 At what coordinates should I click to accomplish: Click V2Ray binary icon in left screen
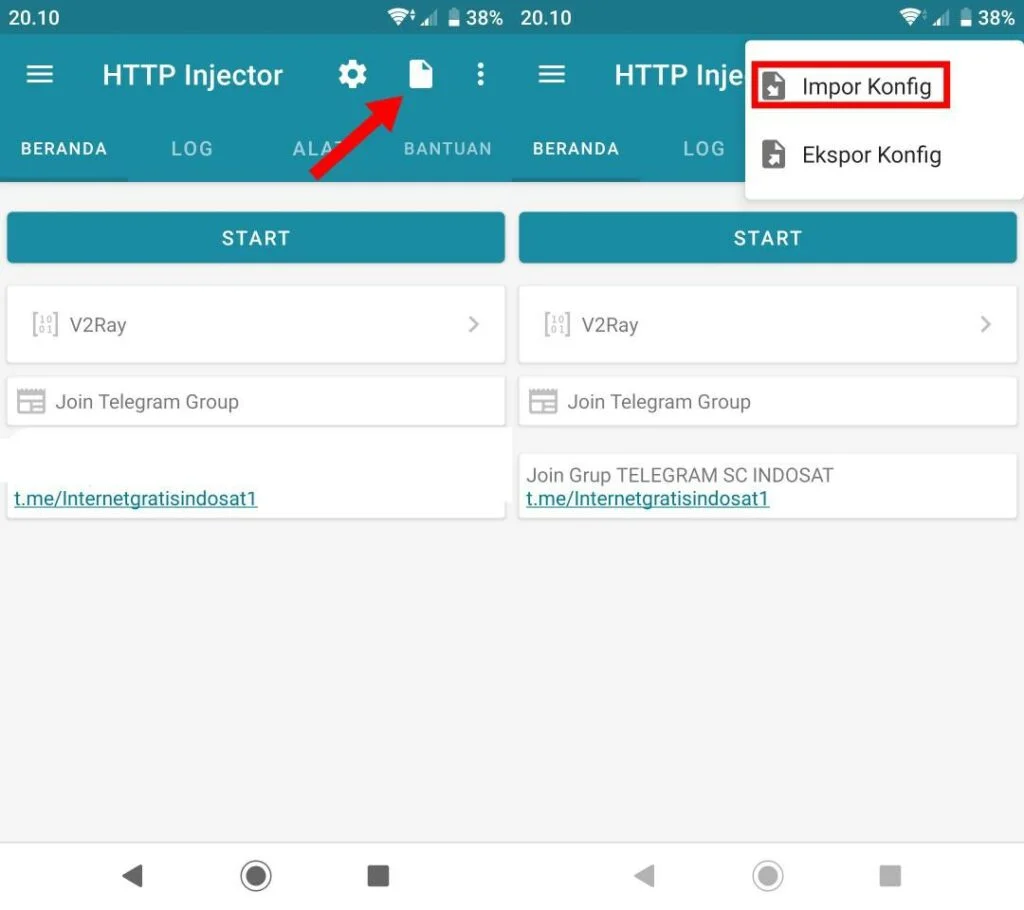45,324
